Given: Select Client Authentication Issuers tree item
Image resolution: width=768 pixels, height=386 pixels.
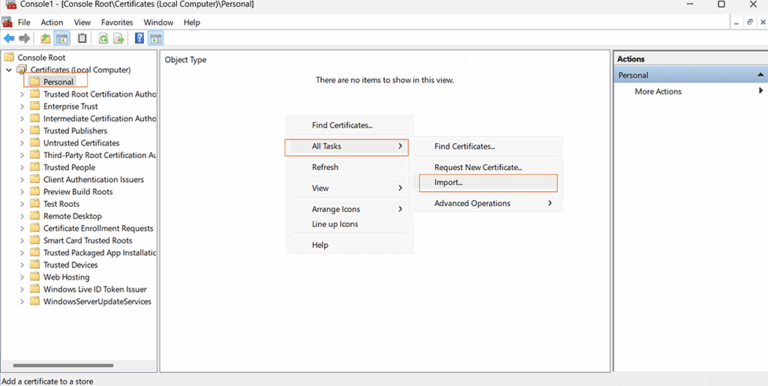Looking at the screenshot, I should [94, 179].
